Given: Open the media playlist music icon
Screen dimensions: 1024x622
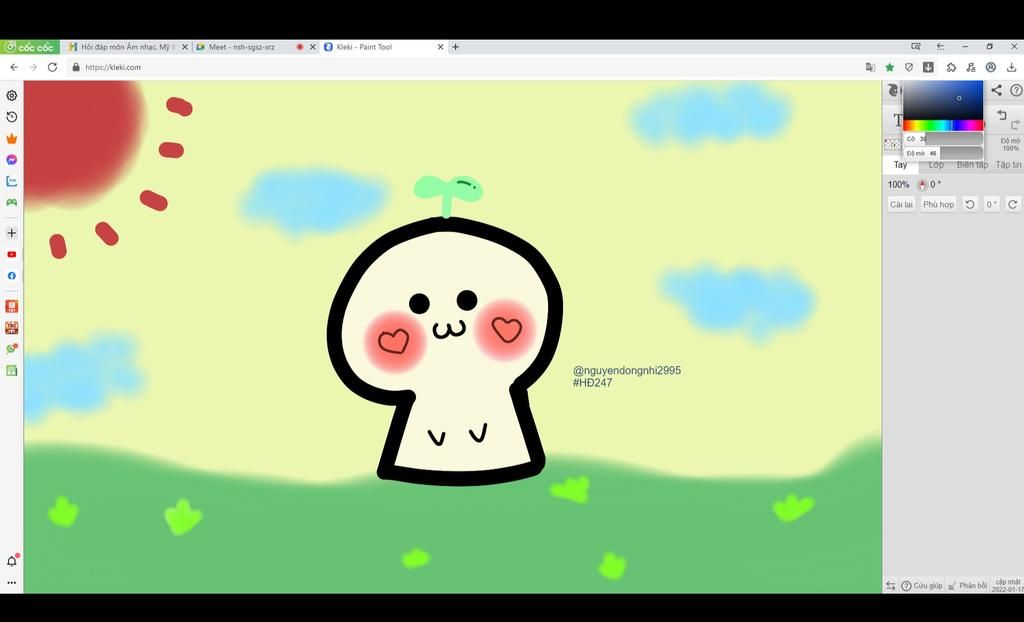Looking at the screenshot, I should [971, 67].
